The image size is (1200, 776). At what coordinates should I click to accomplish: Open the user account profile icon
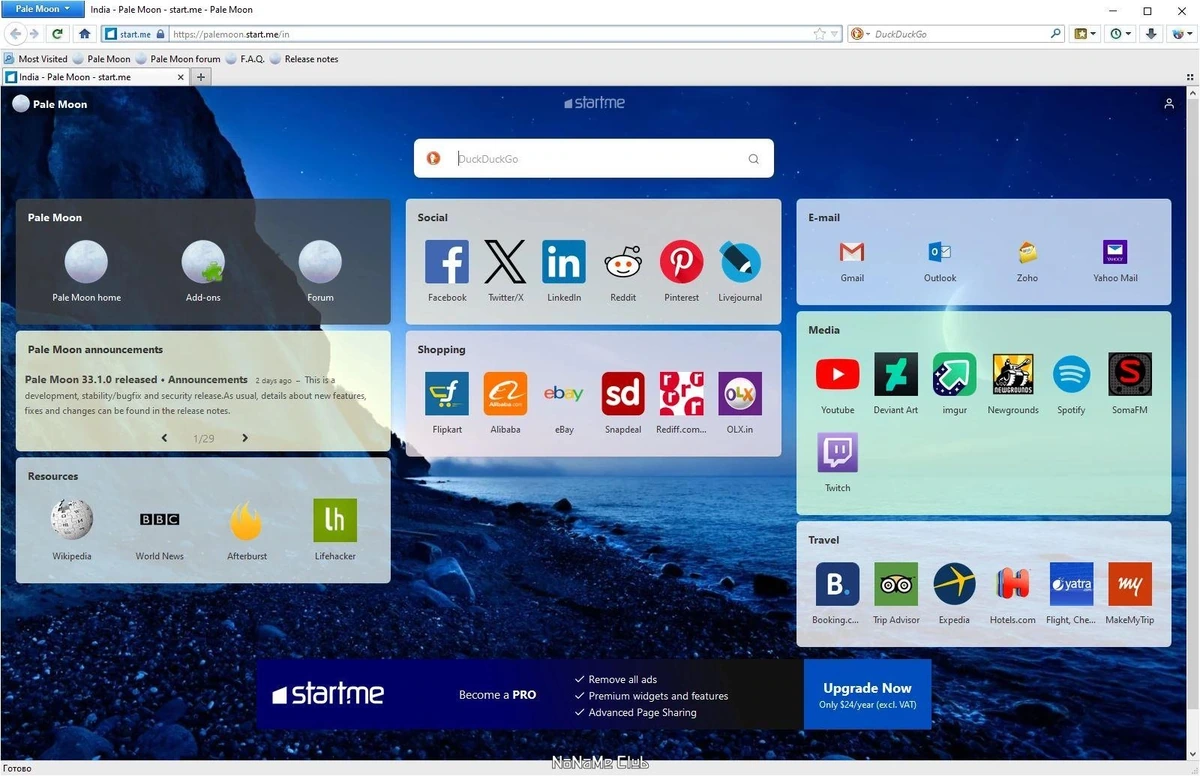[x=1169, y=103]
